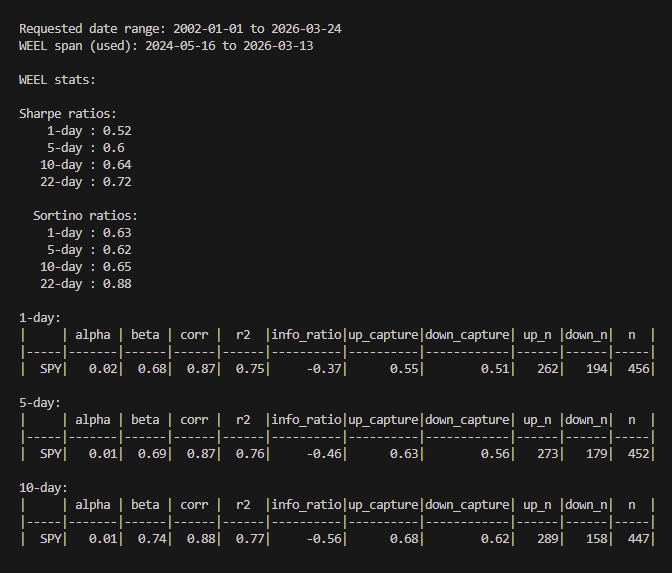The image size is (672, 573).
Task: Click the 'WEEL stats:' heading
Action: (57, 80)
